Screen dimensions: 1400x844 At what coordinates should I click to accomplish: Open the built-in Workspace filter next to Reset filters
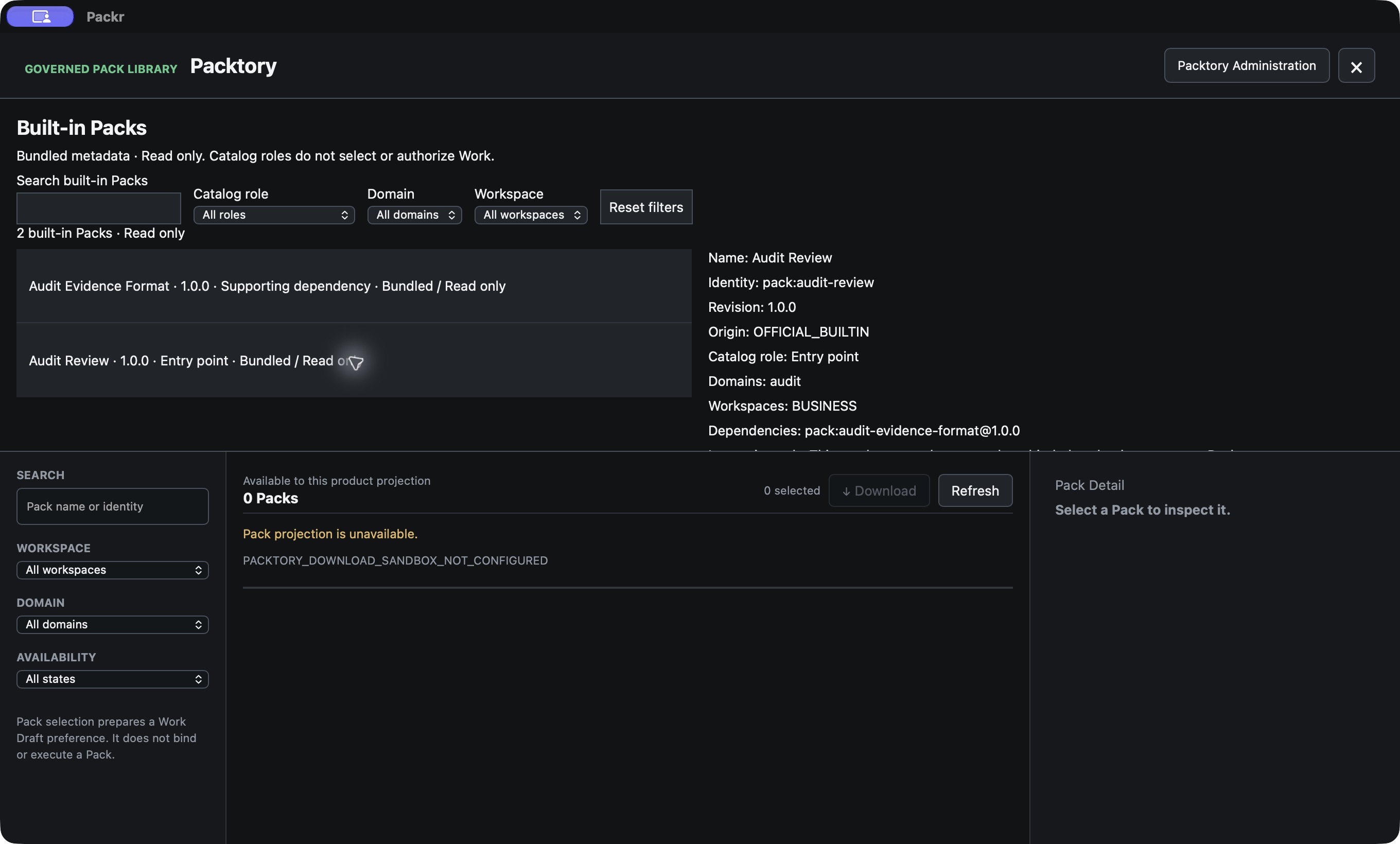[x=531, y=215]
